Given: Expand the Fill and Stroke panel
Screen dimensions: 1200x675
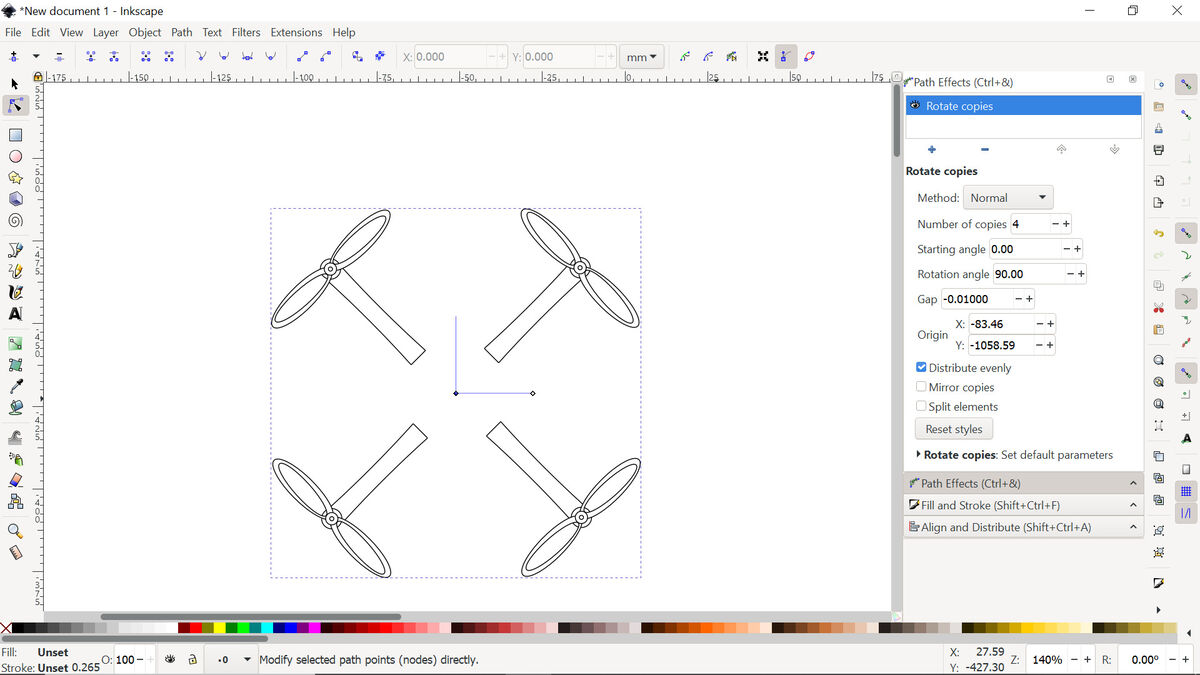Looking at the screenshot, I should pyautogui.click(x=1023, y=506).
